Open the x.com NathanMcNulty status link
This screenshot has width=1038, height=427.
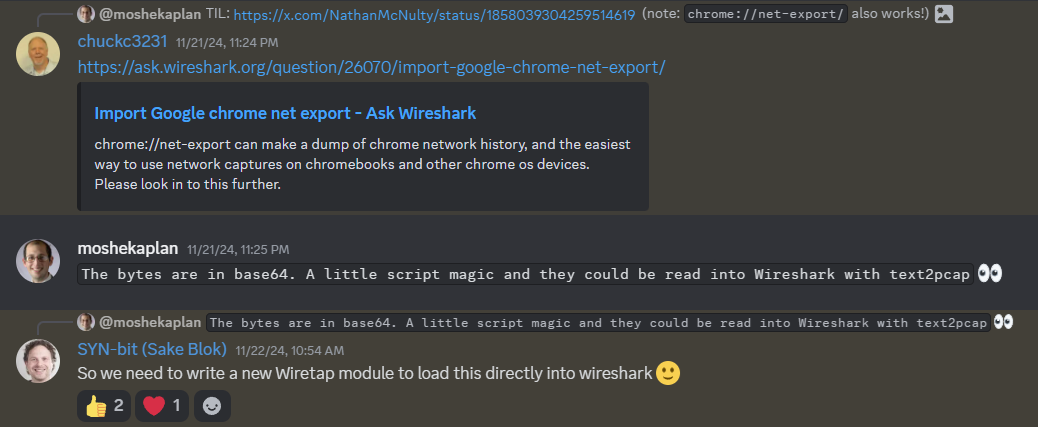click(434, 14)
